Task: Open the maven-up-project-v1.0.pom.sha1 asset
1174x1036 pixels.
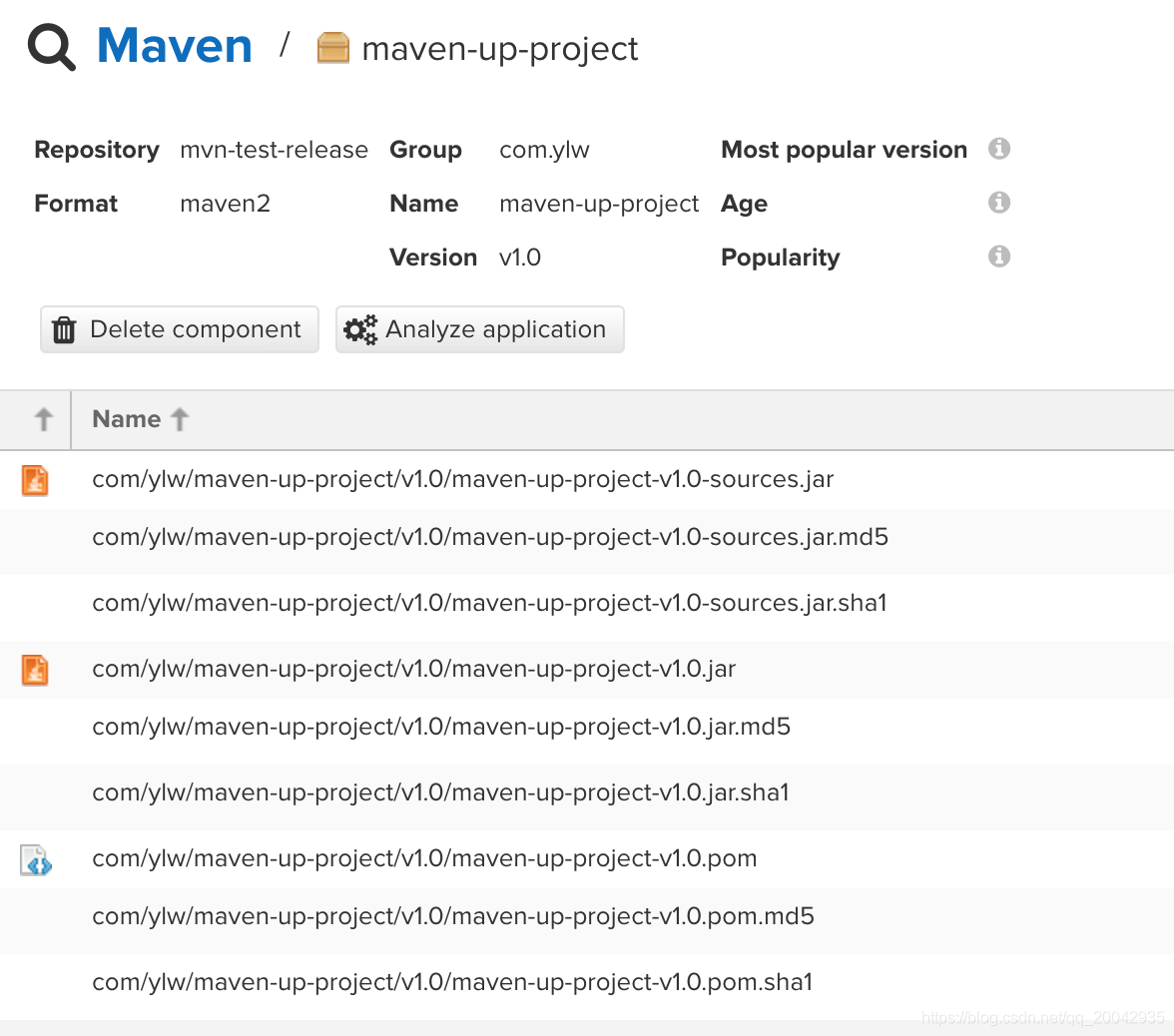Action: pos(452,982)
